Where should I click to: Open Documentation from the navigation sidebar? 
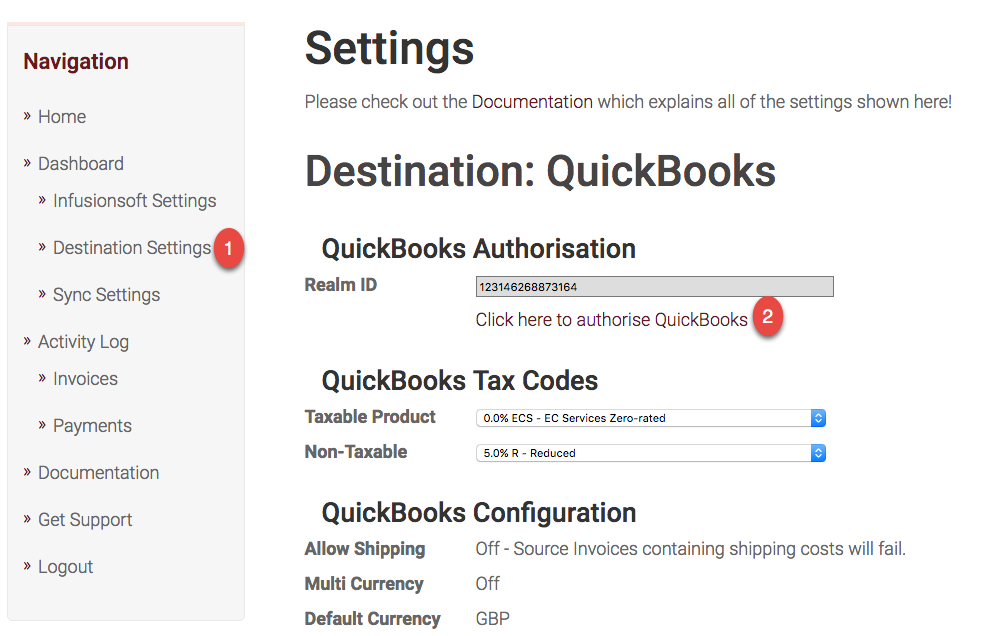[x=98, y=473]
